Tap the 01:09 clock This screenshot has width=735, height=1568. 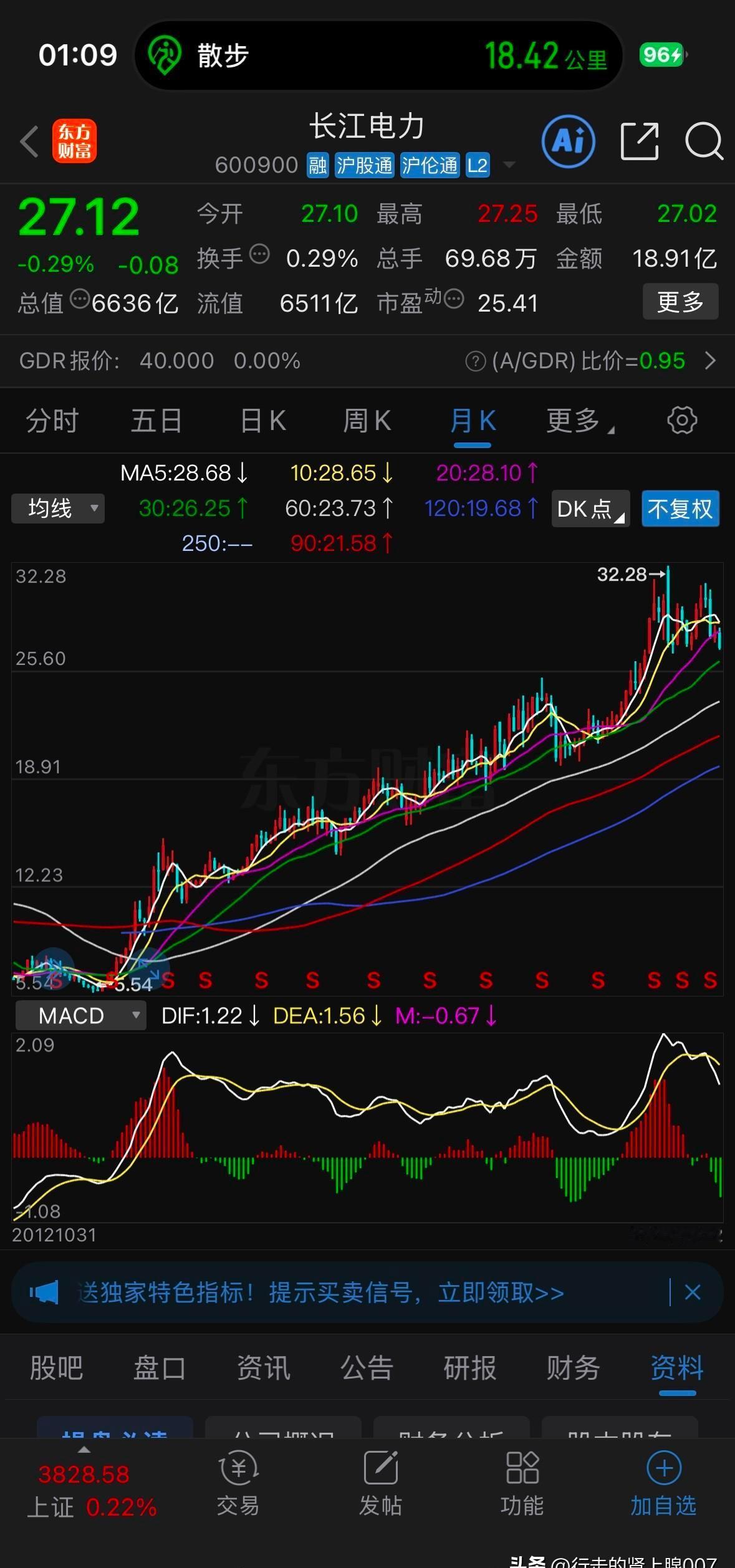pyautogui.click(x=78, y=55)
